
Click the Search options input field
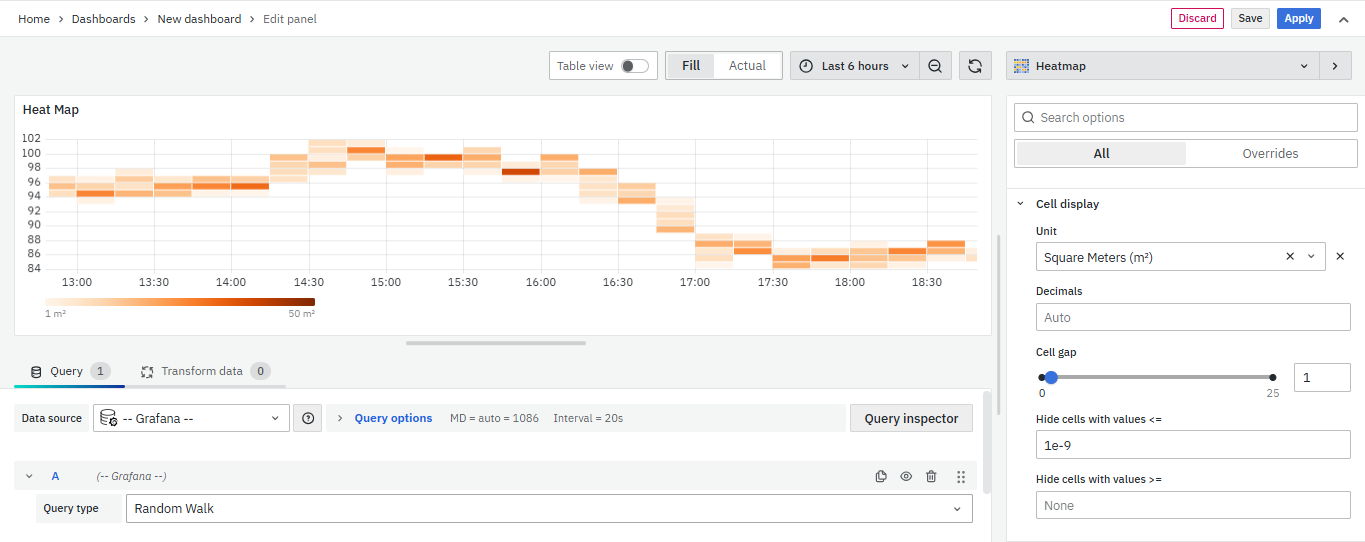tap(1190, 118)
